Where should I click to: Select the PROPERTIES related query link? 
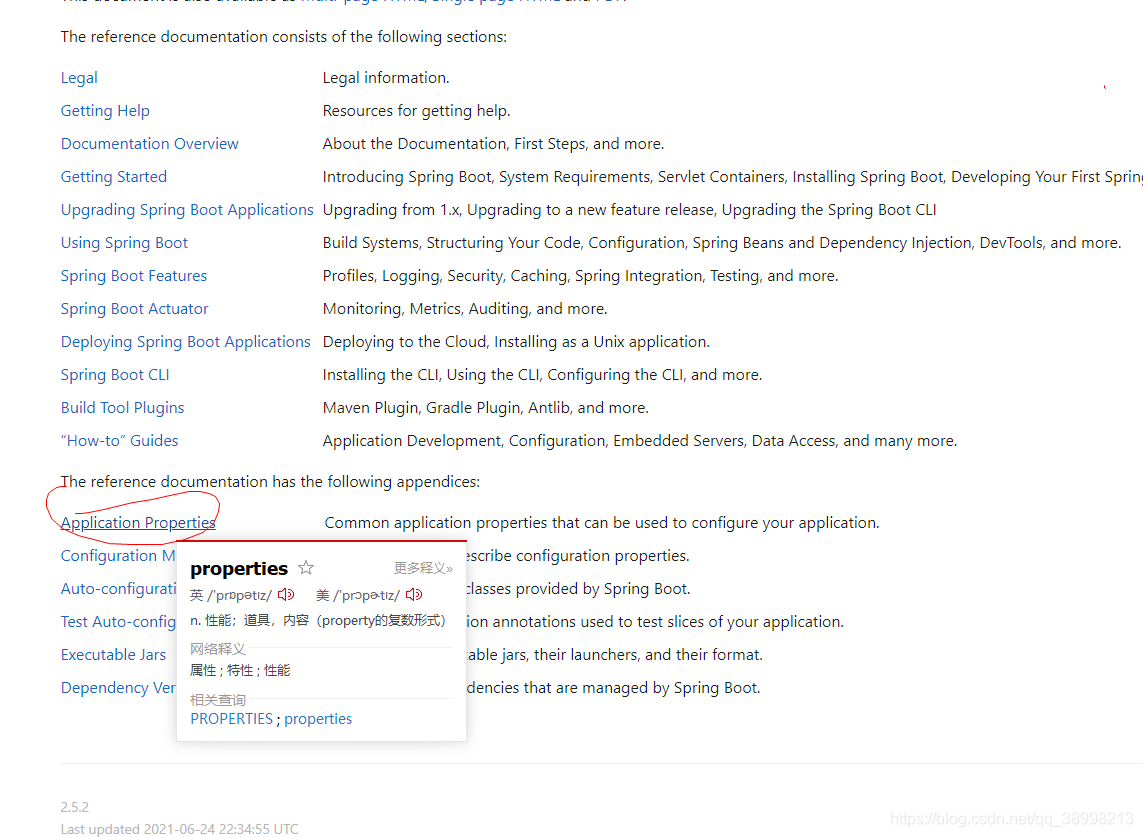[231, 719]
